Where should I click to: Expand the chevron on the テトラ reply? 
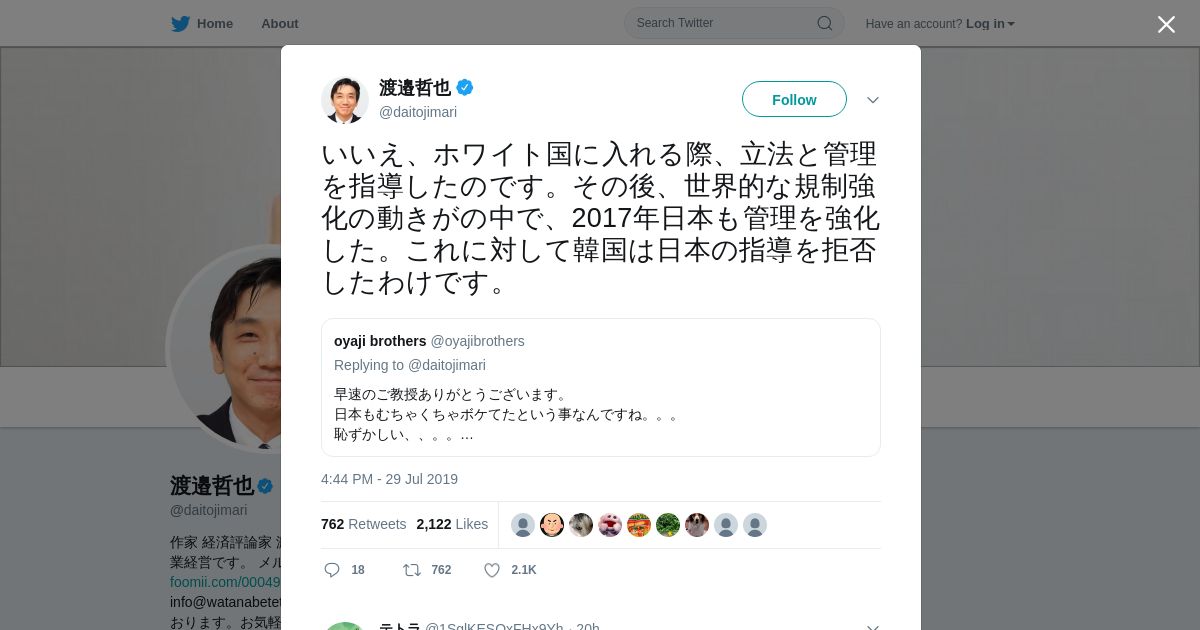pyautogui.click(x=872, y=627)
